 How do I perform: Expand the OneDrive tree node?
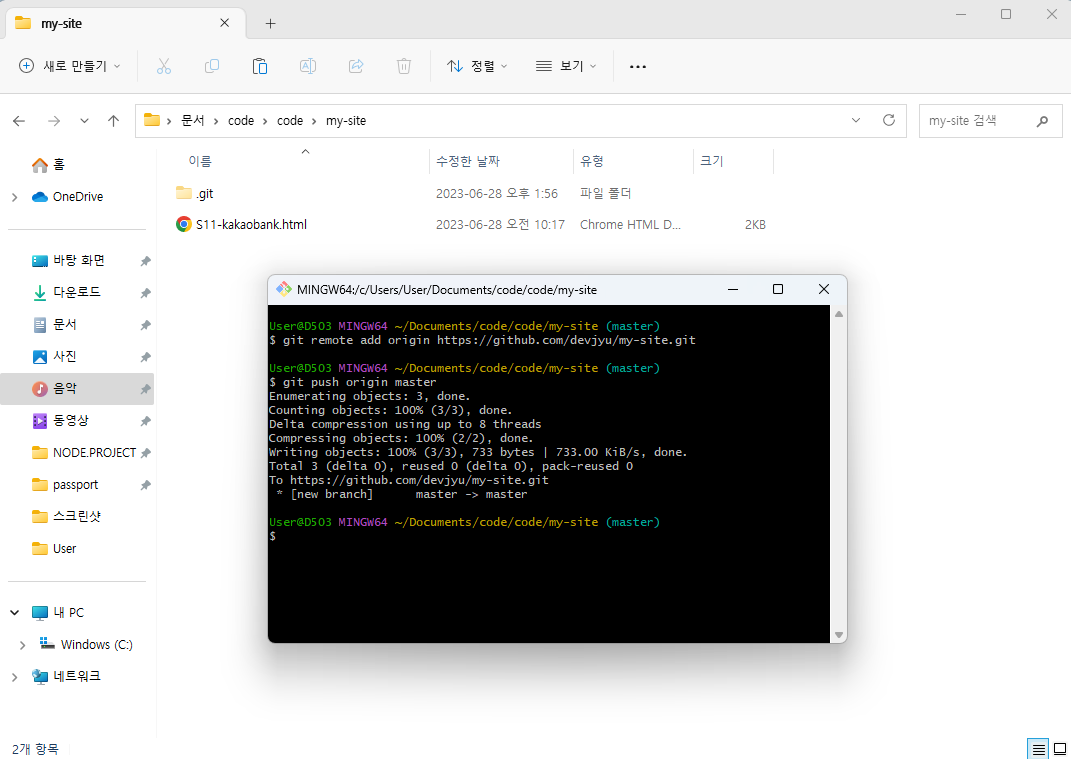(x=14, y=197)
